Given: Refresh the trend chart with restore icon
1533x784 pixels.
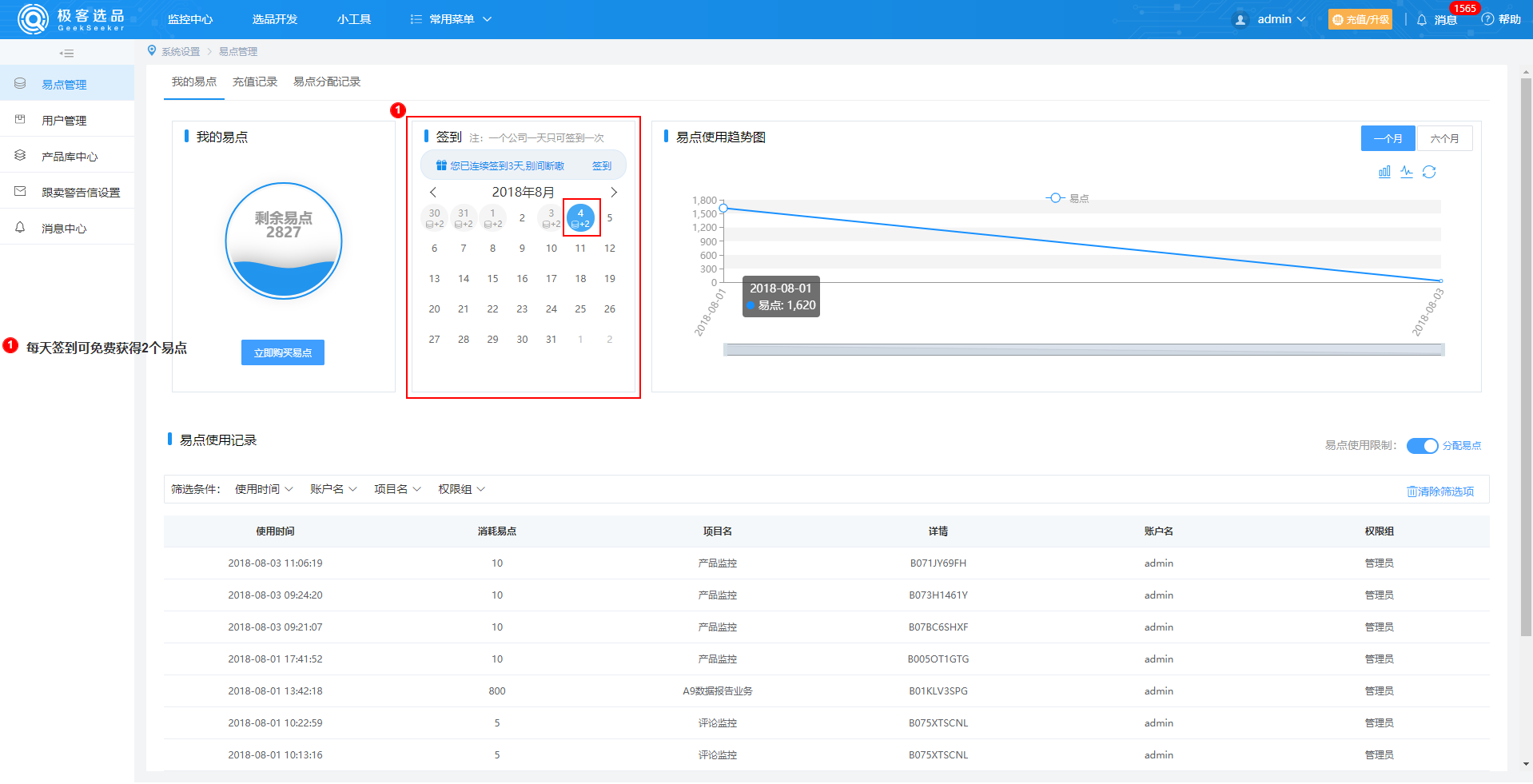Looking at the screenshot, I should pos(1429,172).
